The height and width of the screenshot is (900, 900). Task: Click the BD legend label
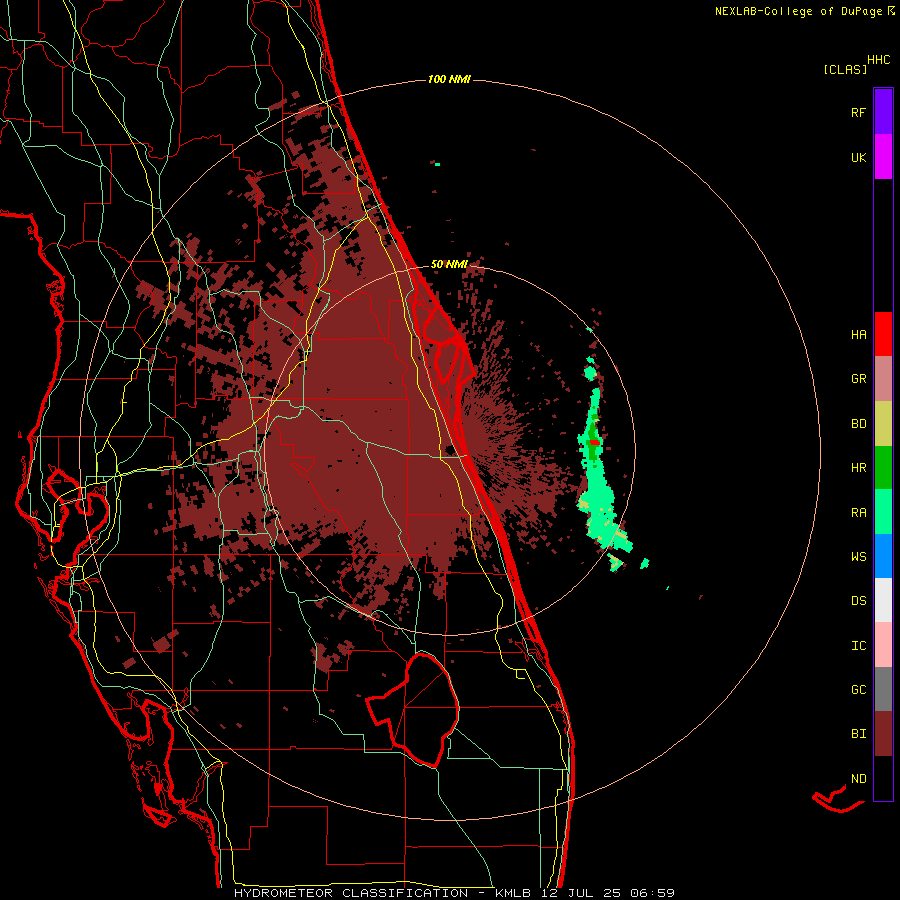858,424
